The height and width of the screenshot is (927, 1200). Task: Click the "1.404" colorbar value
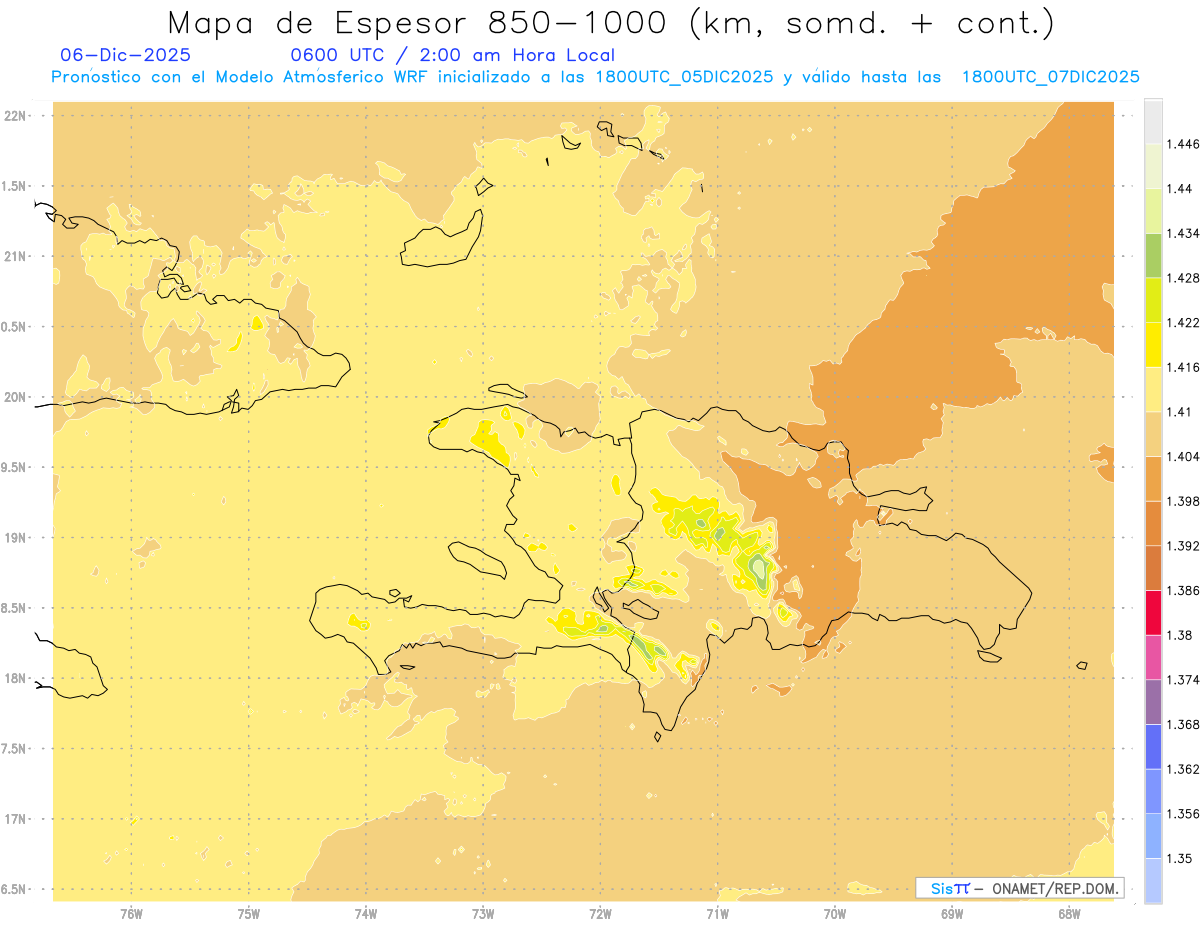(x=1185, y=456)
